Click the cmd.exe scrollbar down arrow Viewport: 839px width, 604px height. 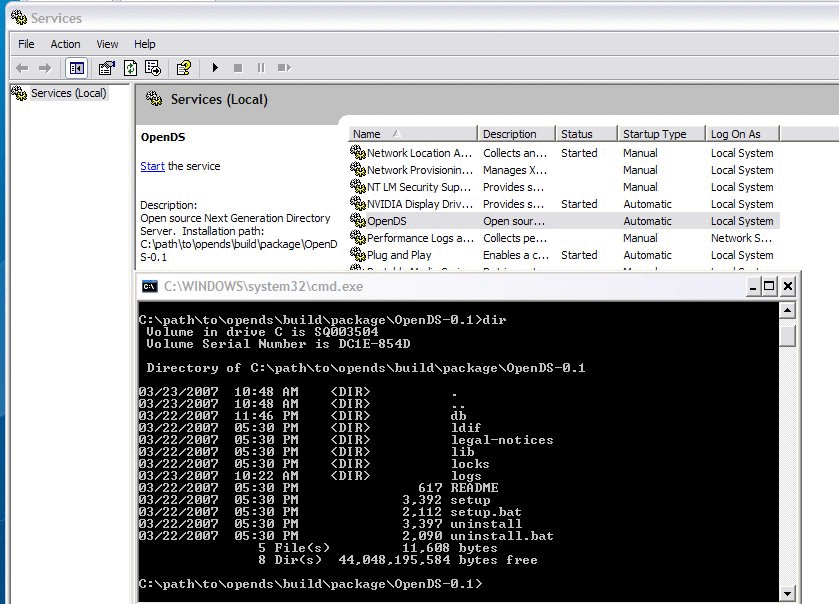pos(787,593)
